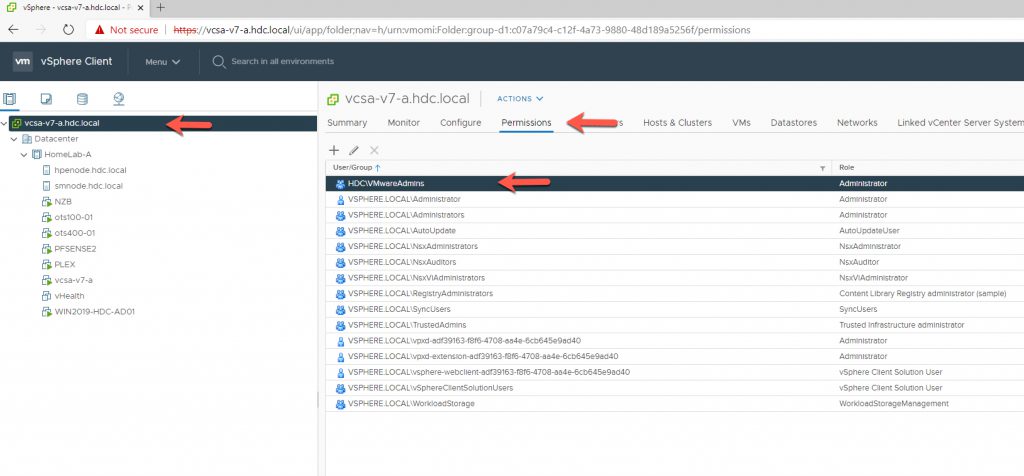Click cluster icon next to HomeLab-A
The height and width of the screenshot is (476, 1024).
point(37,155)
